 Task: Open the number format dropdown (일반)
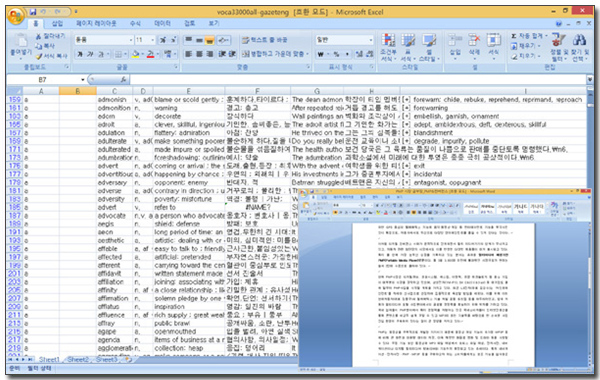370,40
